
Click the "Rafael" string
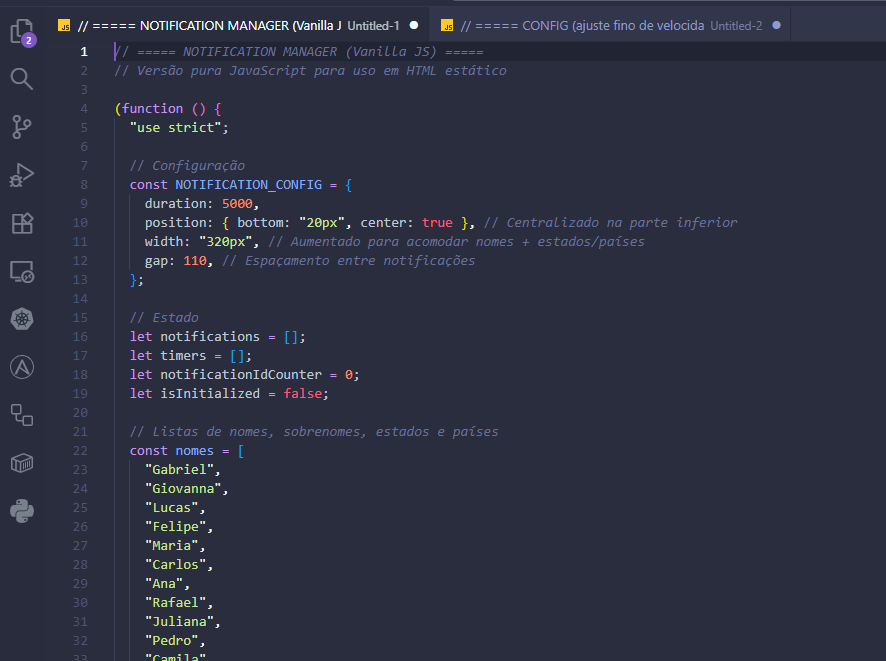coord(176,603)
